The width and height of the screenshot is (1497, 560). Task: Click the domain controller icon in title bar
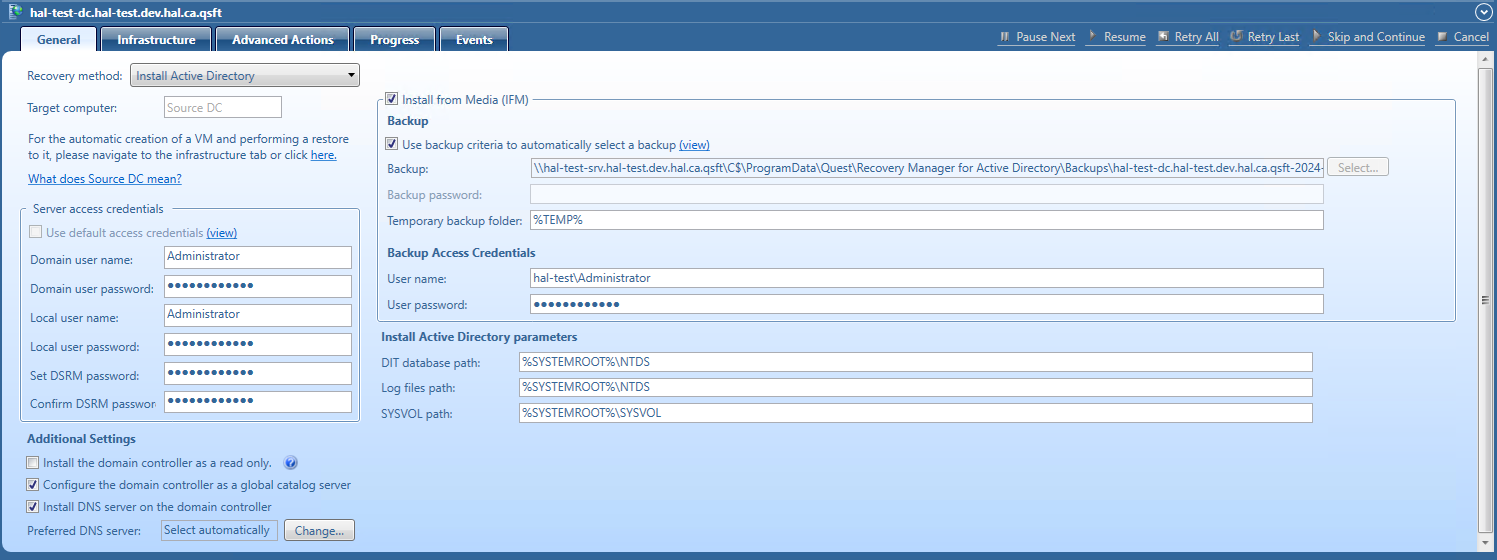tap(15, 11)
